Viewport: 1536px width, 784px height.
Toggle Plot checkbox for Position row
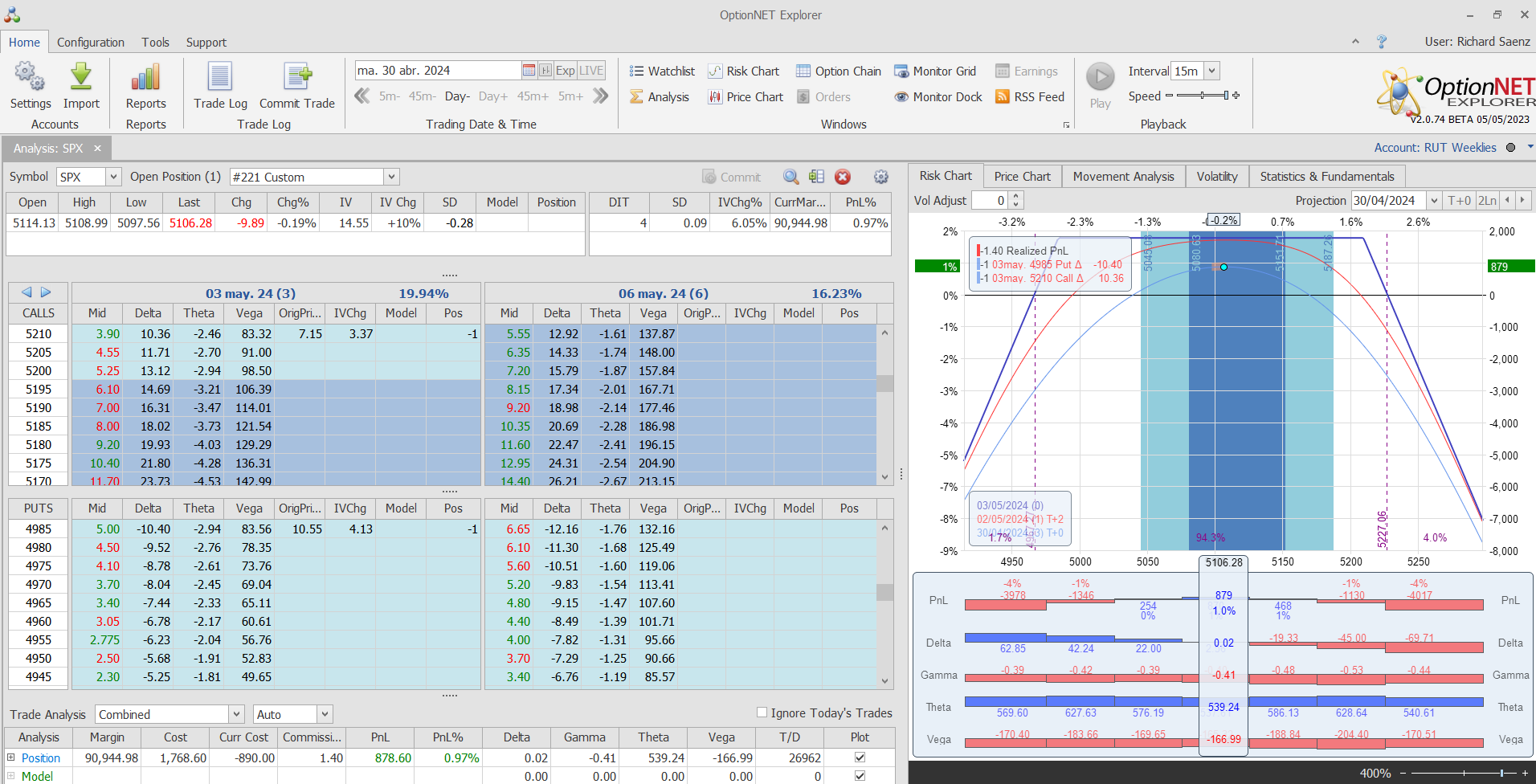tap(860, 757)
